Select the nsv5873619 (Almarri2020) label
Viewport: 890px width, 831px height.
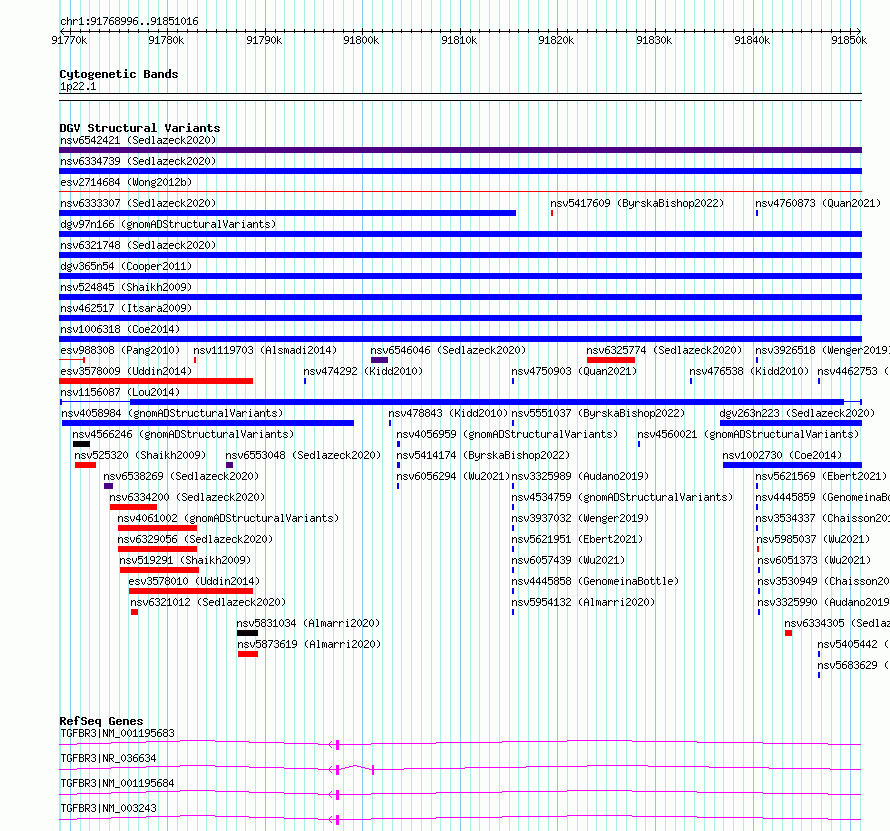[309, 644]
